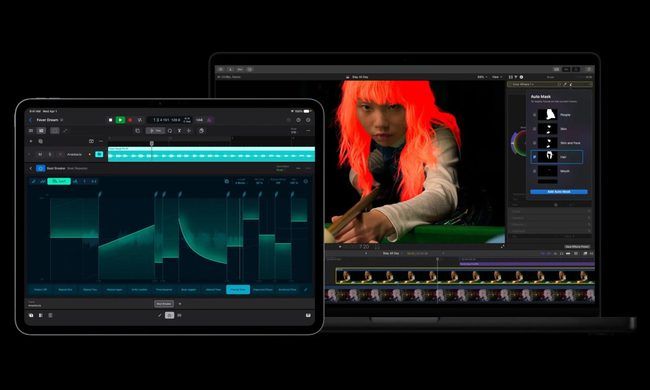650x390 pixels.
Task: Click the mute button on the Anasbara track
Action: click(x=40, y=154)
